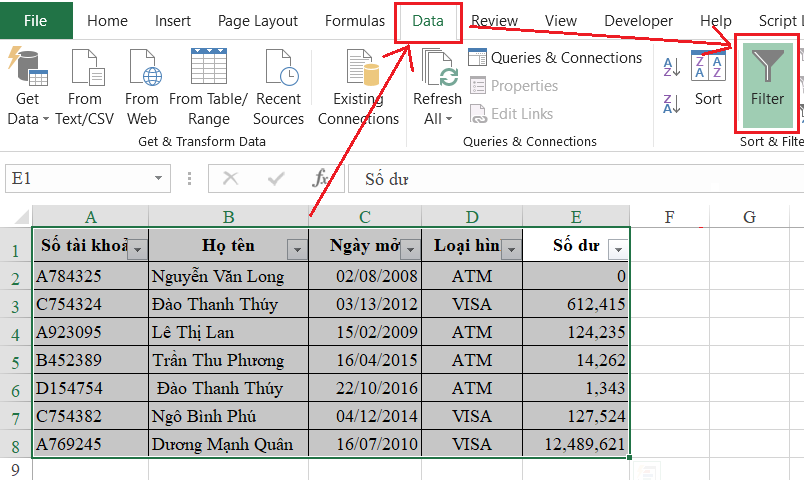
Task: Click the Insert Function fx button
Action: (x=321, y=179)
